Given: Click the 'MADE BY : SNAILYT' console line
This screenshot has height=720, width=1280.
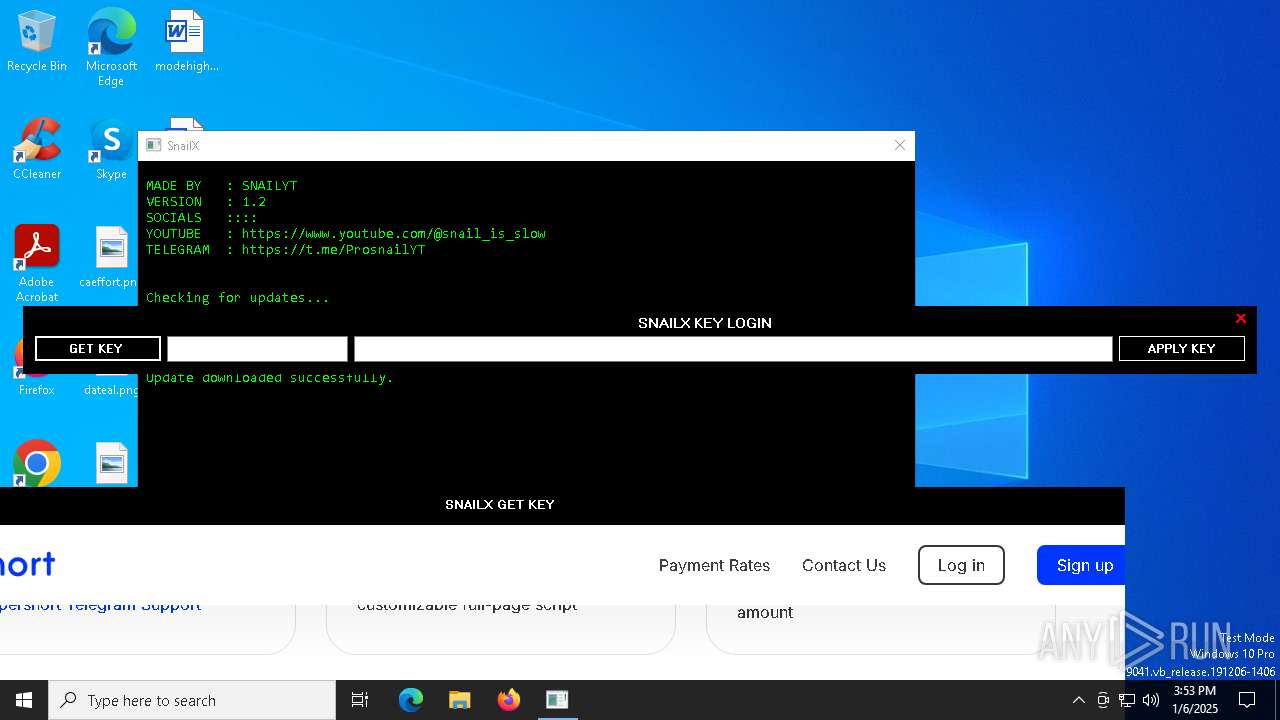Looking at the screenshot, I should 221,185.
